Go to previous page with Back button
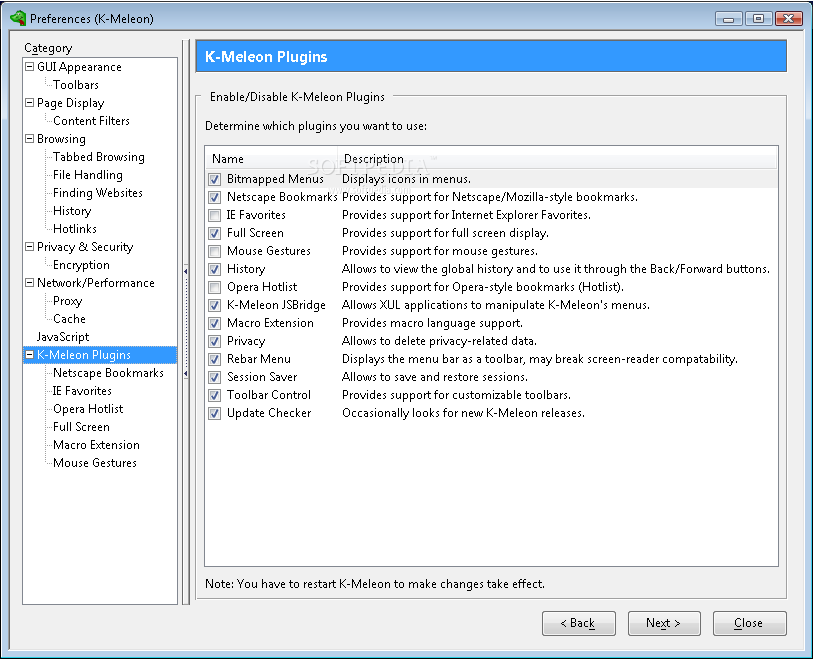The height and width of the screenshot is (660, 814). click(x=578, y=623)
